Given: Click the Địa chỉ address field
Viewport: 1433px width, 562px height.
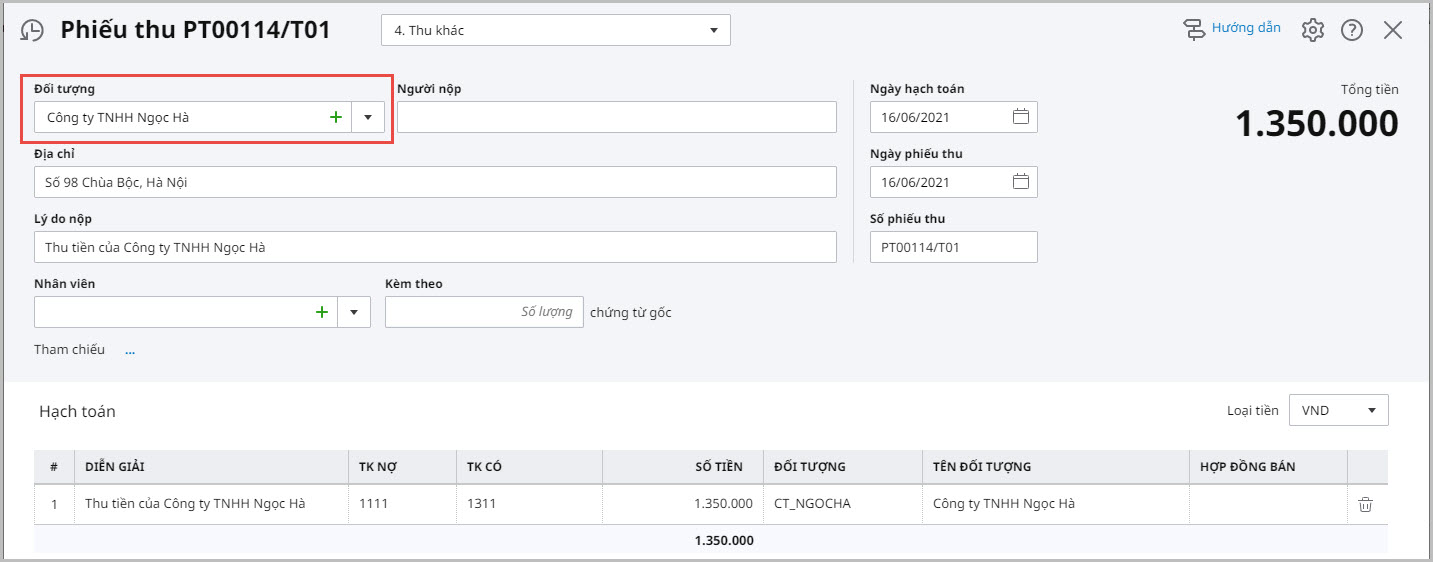Looking at the screenshot, I should (435, 182).
